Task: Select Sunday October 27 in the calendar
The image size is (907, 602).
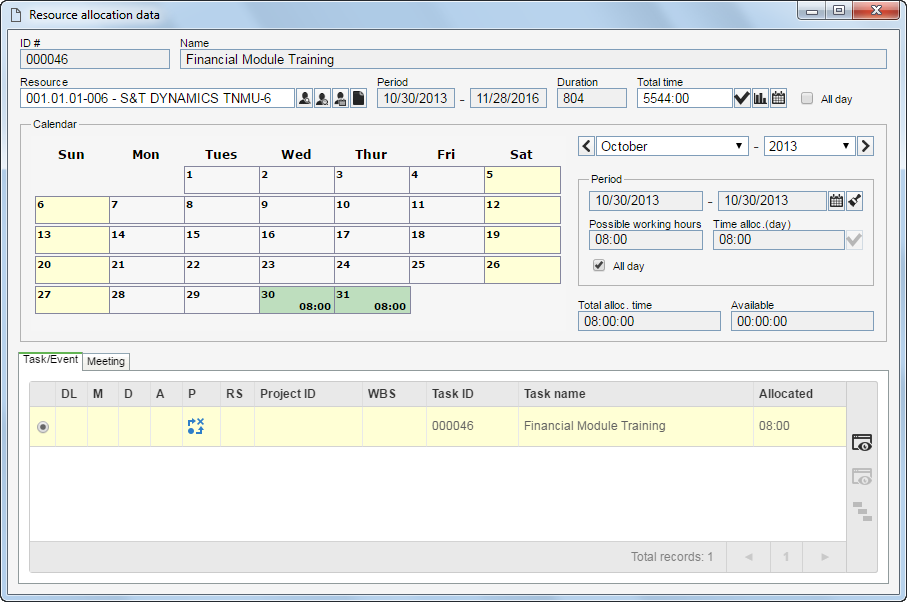Action: (72, 300)
